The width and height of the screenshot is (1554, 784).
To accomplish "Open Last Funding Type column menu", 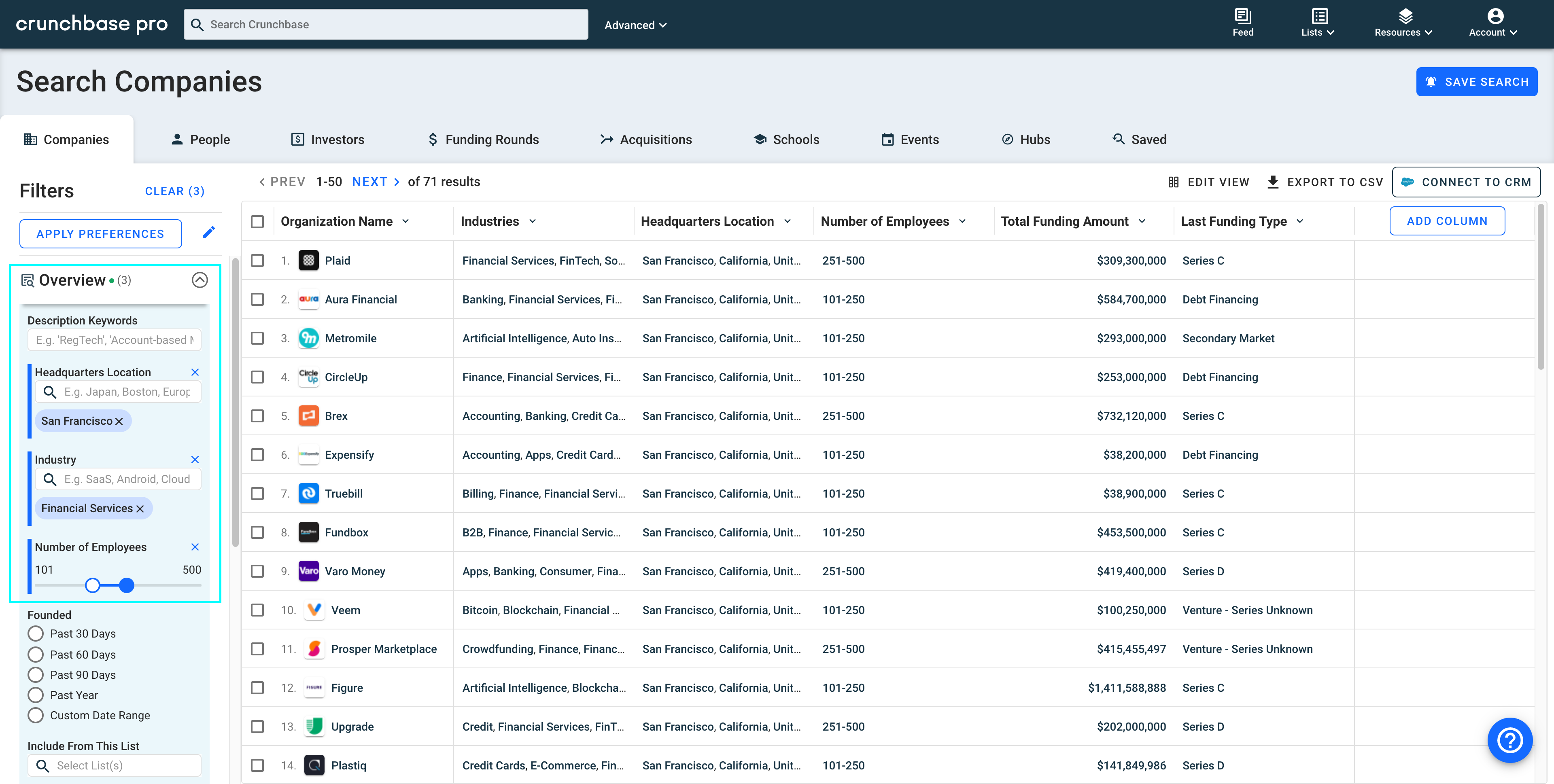I will click(x=1300, y=221).
